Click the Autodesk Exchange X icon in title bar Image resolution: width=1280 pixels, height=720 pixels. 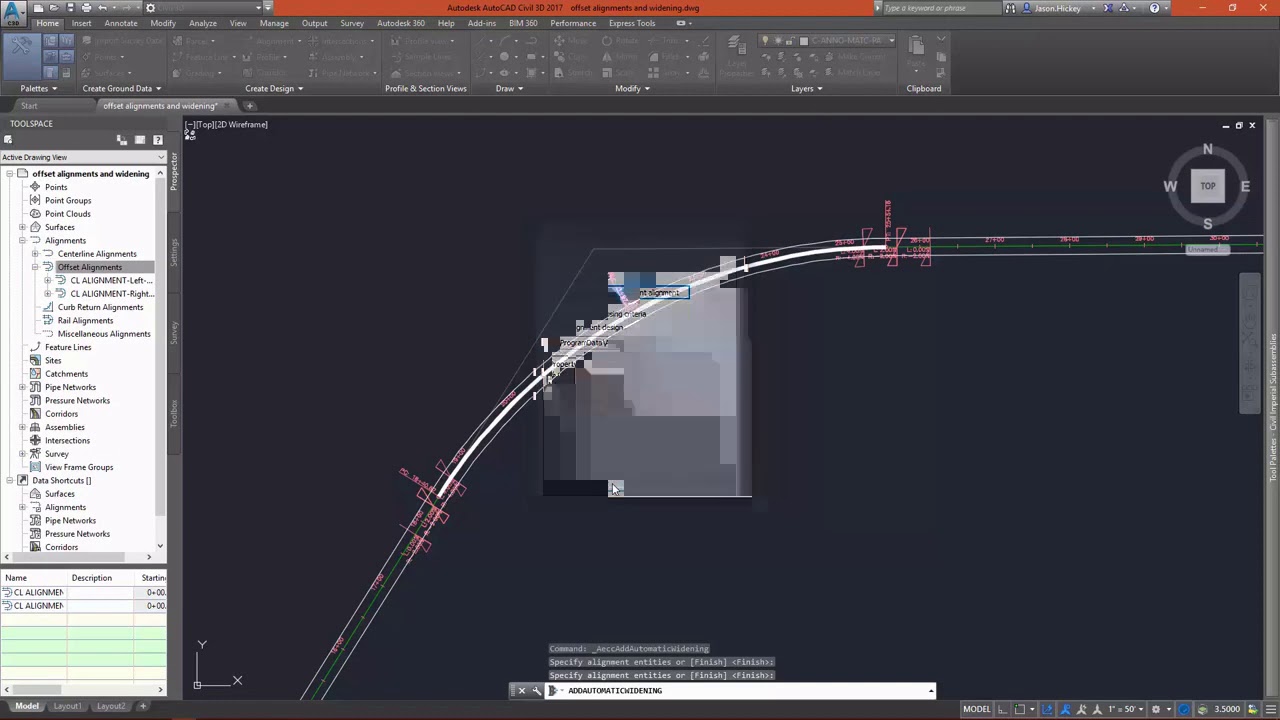pyautogui.click(x=1107, y=8)
